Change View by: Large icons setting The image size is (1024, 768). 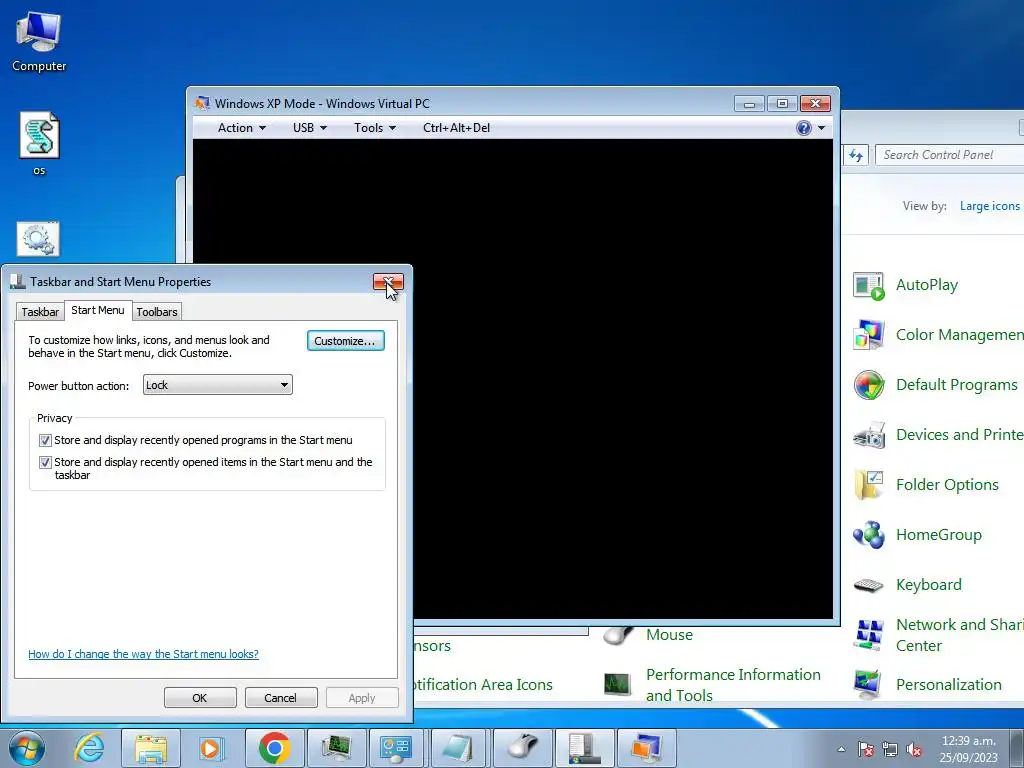(x=989, y=206)
